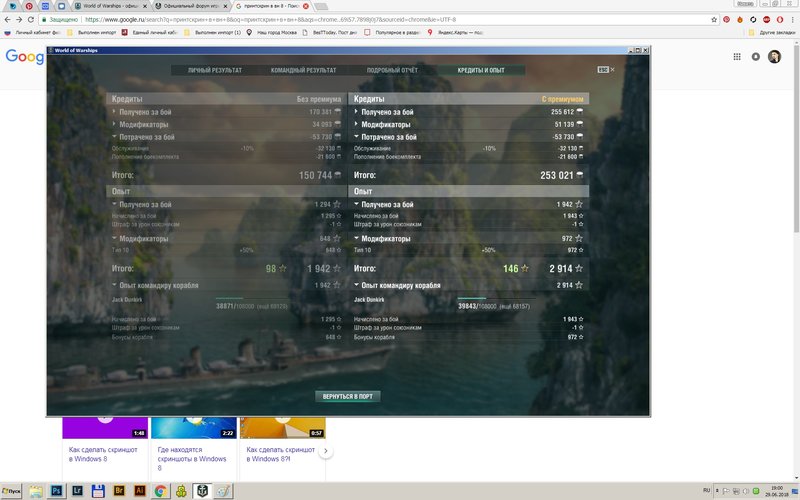
Task: Switch to World of Warships browser tab
Action: [111, 6]
